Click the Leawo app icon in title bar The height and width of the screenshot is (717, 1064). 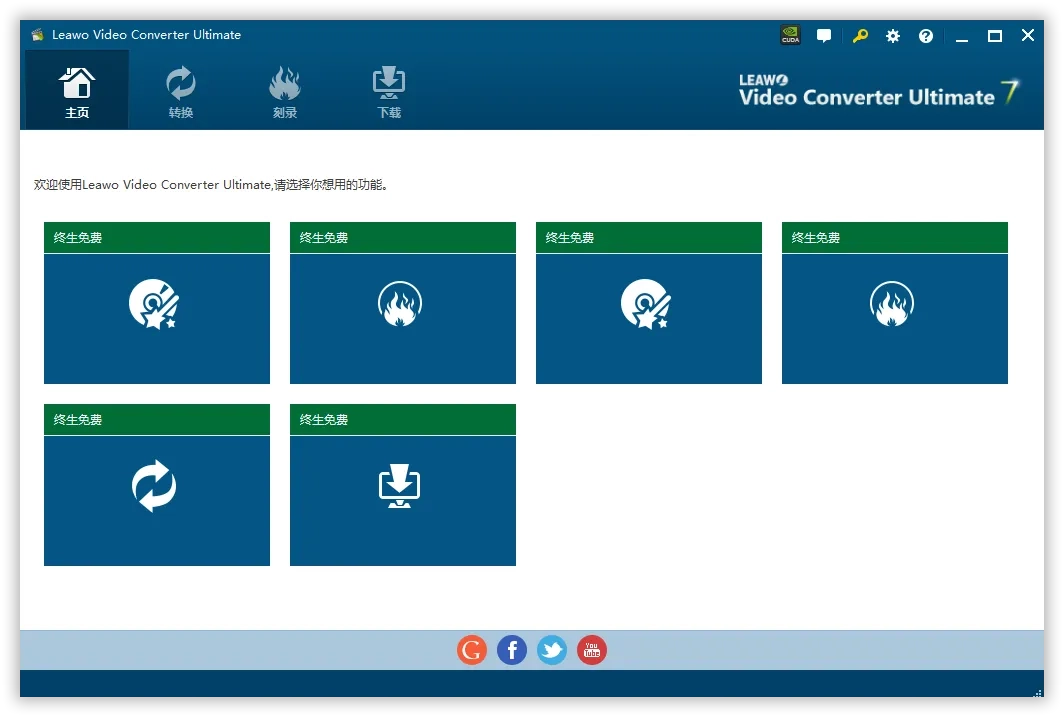[x=38, y=35]
